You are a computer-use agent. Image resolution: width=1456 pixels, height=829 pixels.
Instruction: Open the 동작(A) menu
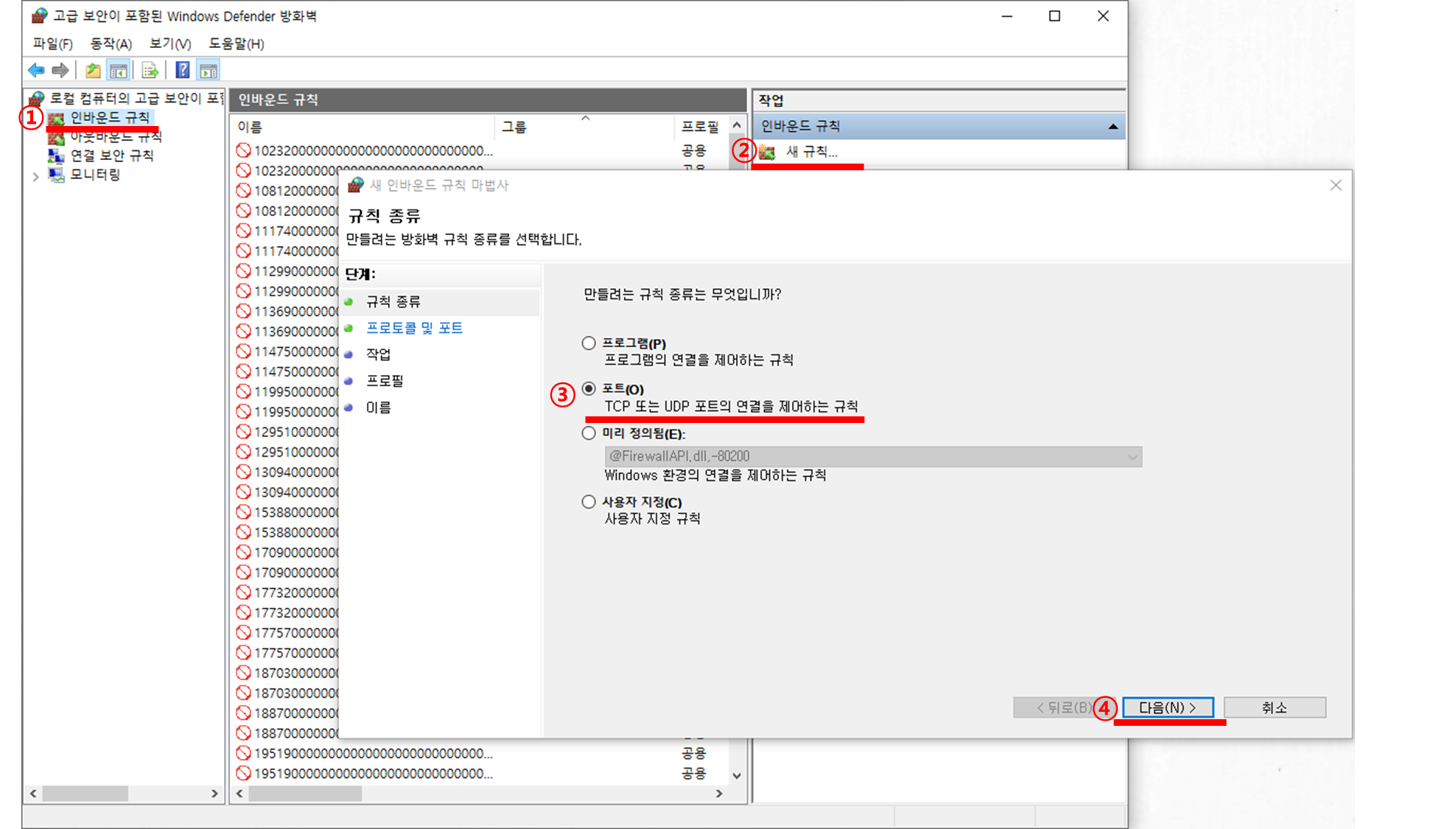[111, 44]
